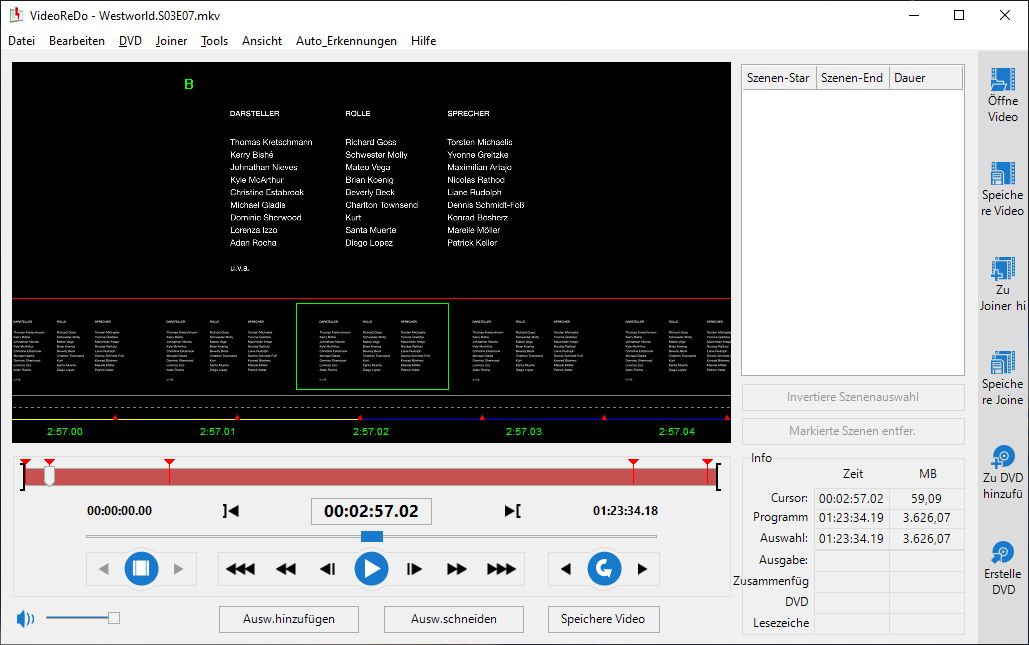Open the Ansicht menu
The image size is (1029, 645).
(262, 41)
